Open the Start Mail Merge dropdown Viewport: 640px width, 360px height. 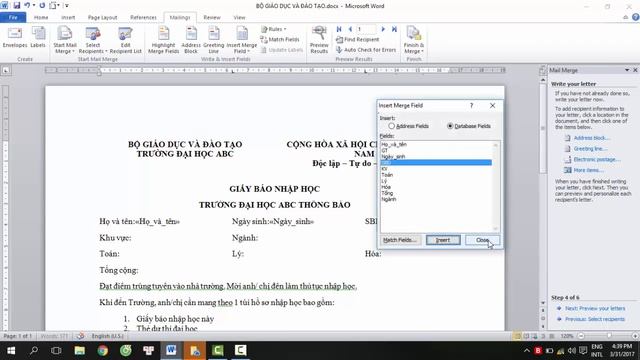click(64, 40)
